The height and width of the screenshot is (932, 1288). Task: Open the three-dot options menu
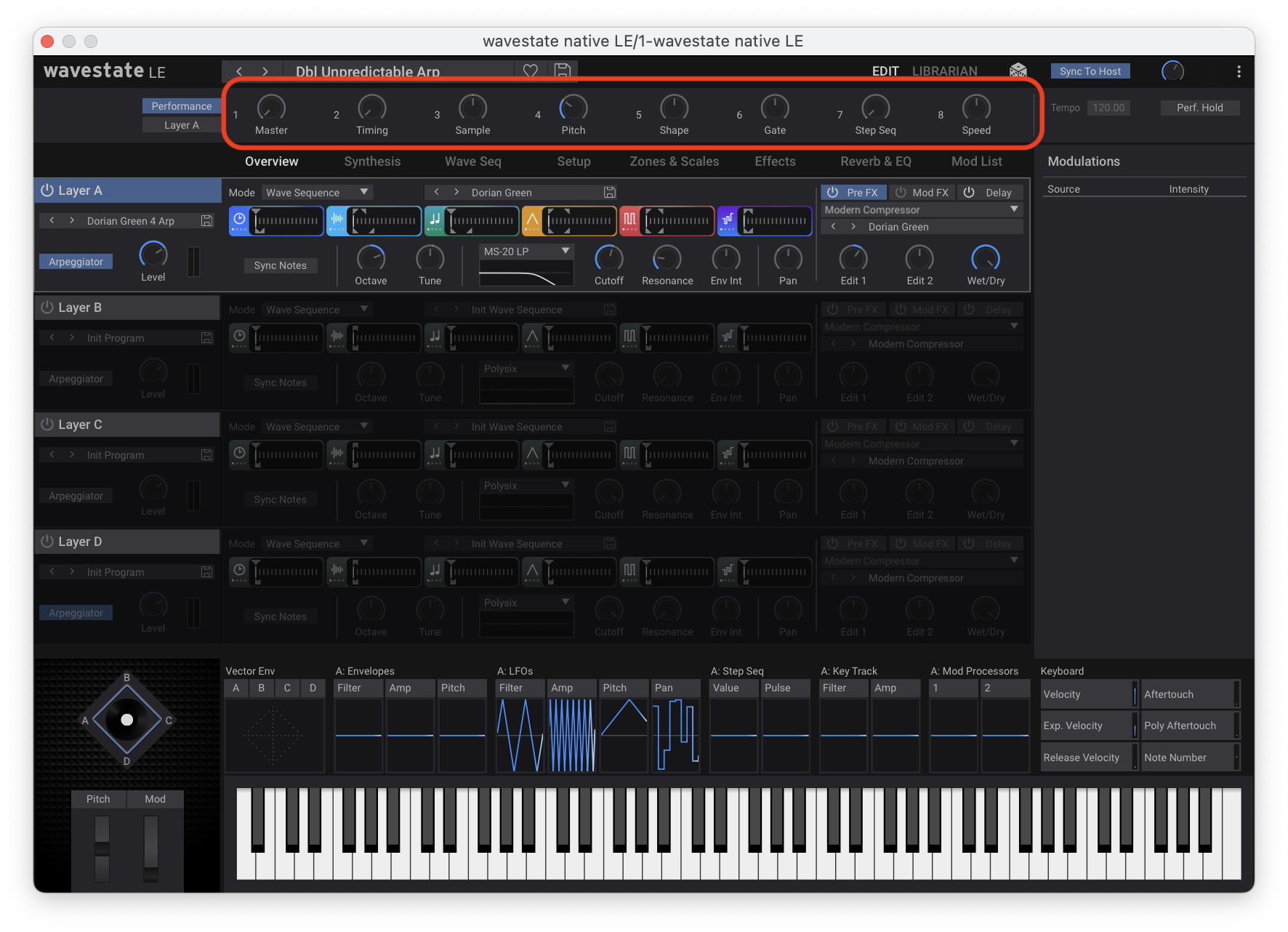(1239, 71)
